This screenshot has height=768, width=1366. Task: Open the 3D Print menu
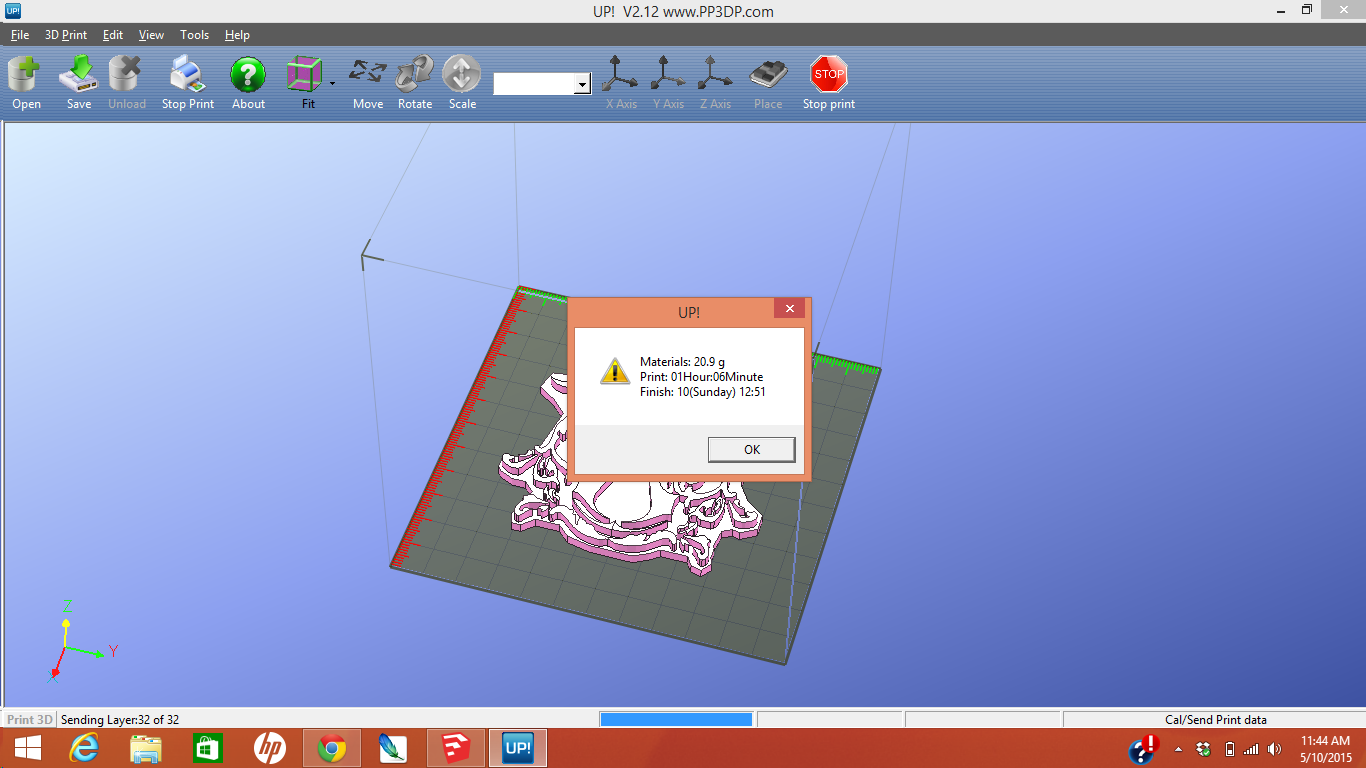65,34
